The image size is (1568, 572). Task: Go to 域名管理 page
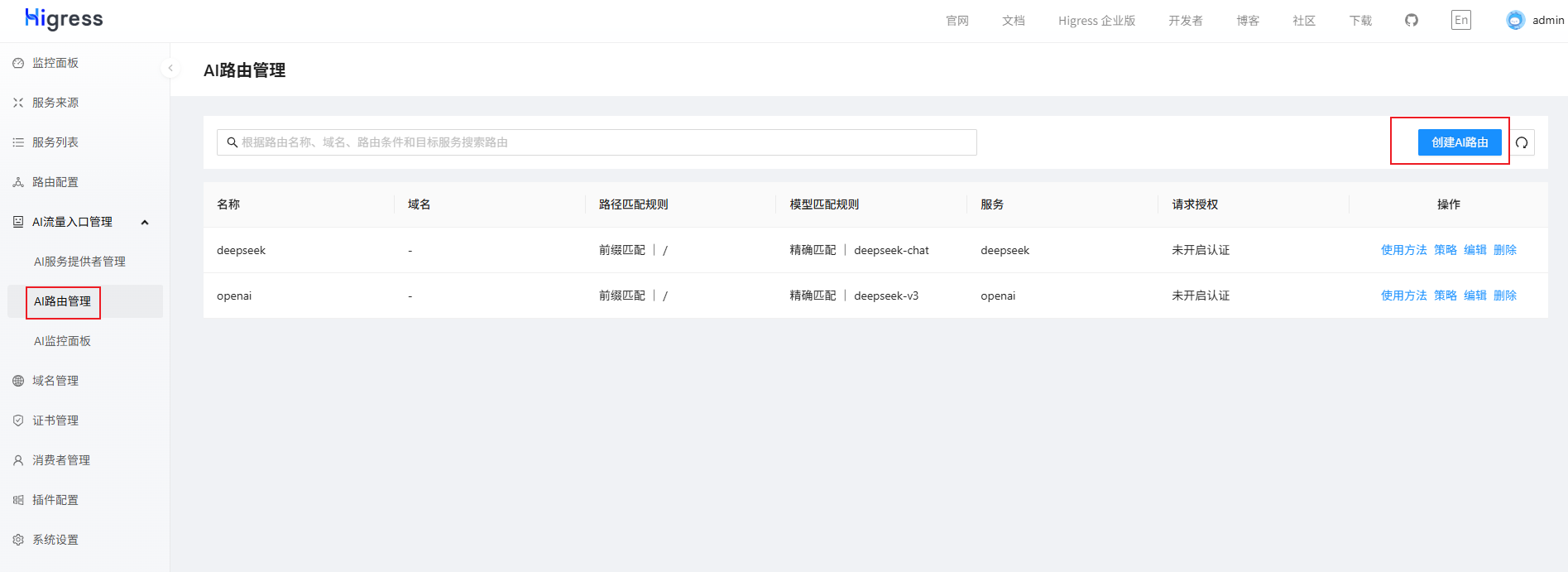coord(55,381)
